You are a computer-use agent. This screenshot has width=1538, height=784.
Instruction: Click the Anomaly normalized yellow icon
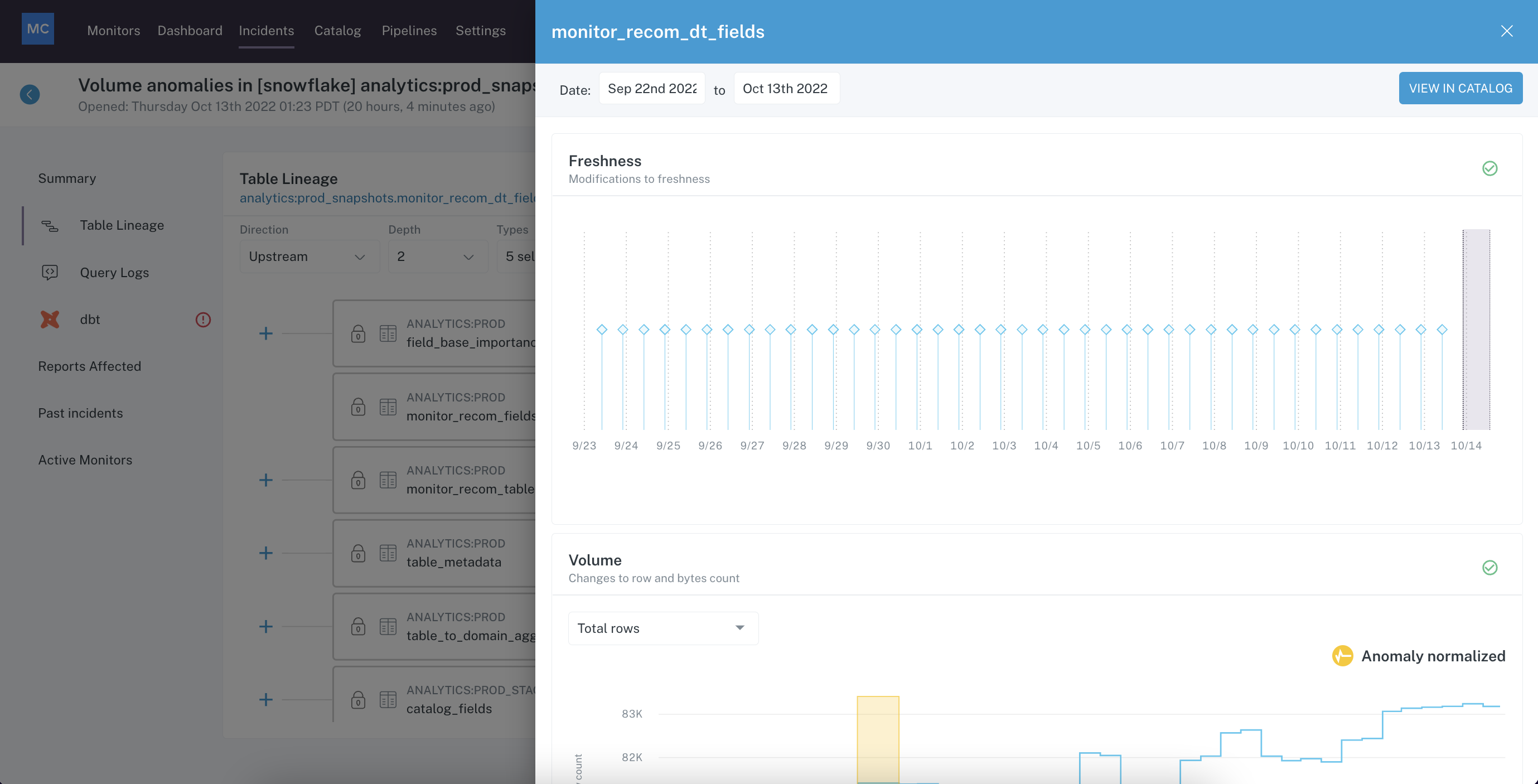1342,656
